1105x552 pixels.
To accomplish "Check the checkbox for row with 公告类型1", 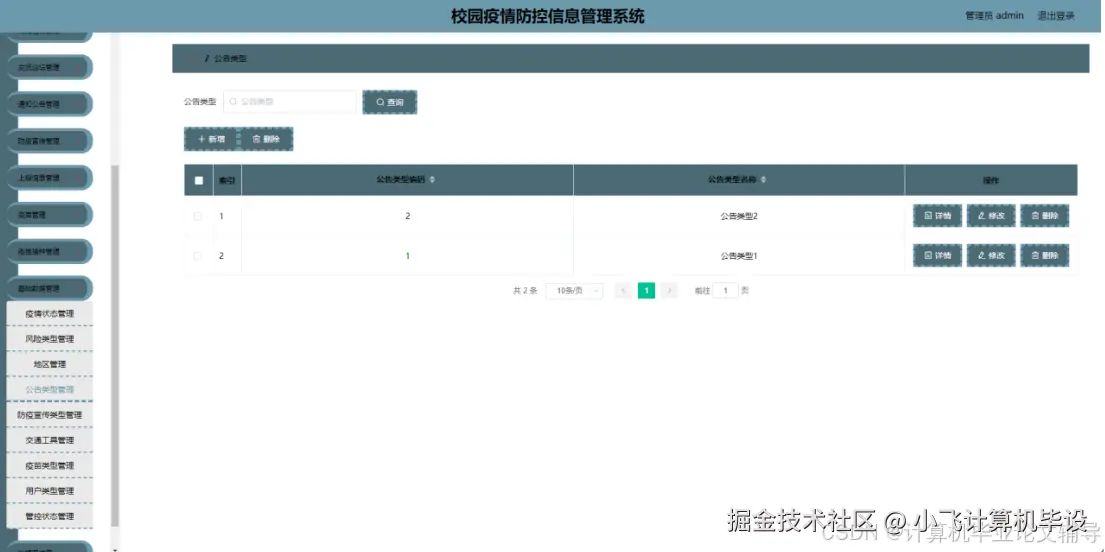I will pyautogui.click(x=198, y=256).
